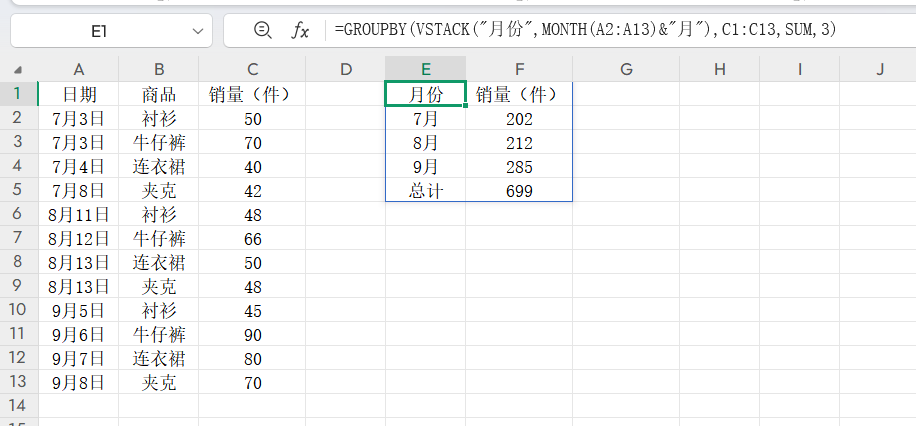Click the total value 699 cell
Image resolution: width=916 pixels, height=426 pixels.
tap(518, 190)
